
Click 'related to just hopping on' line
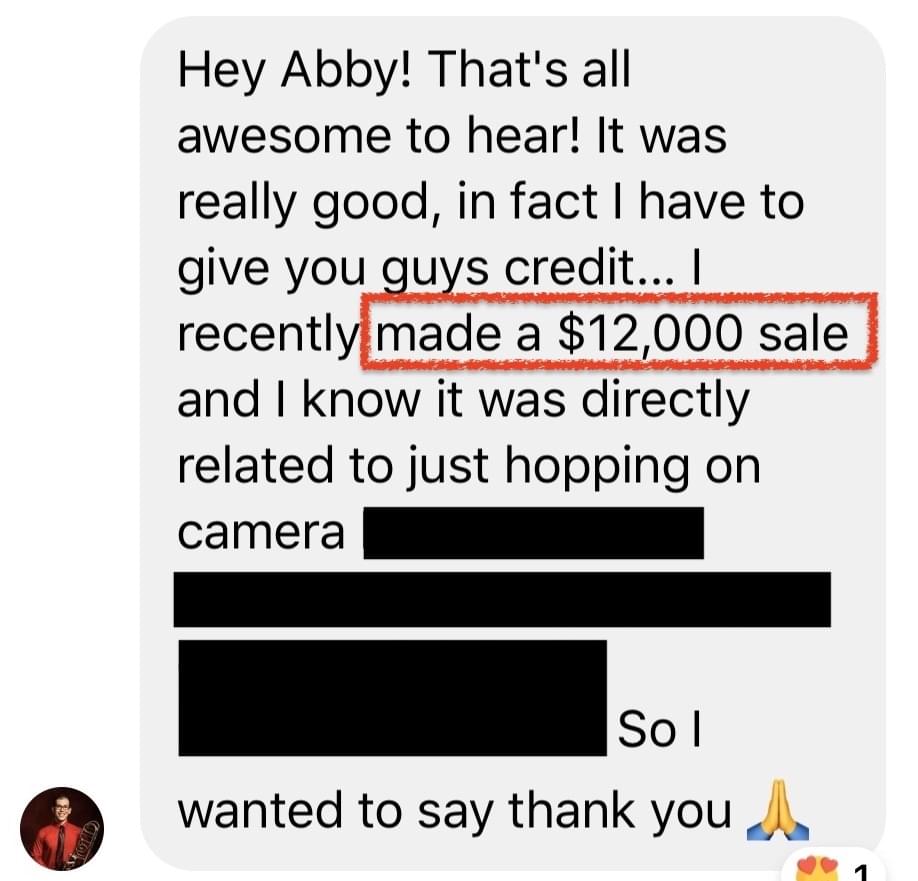[469, 467]
